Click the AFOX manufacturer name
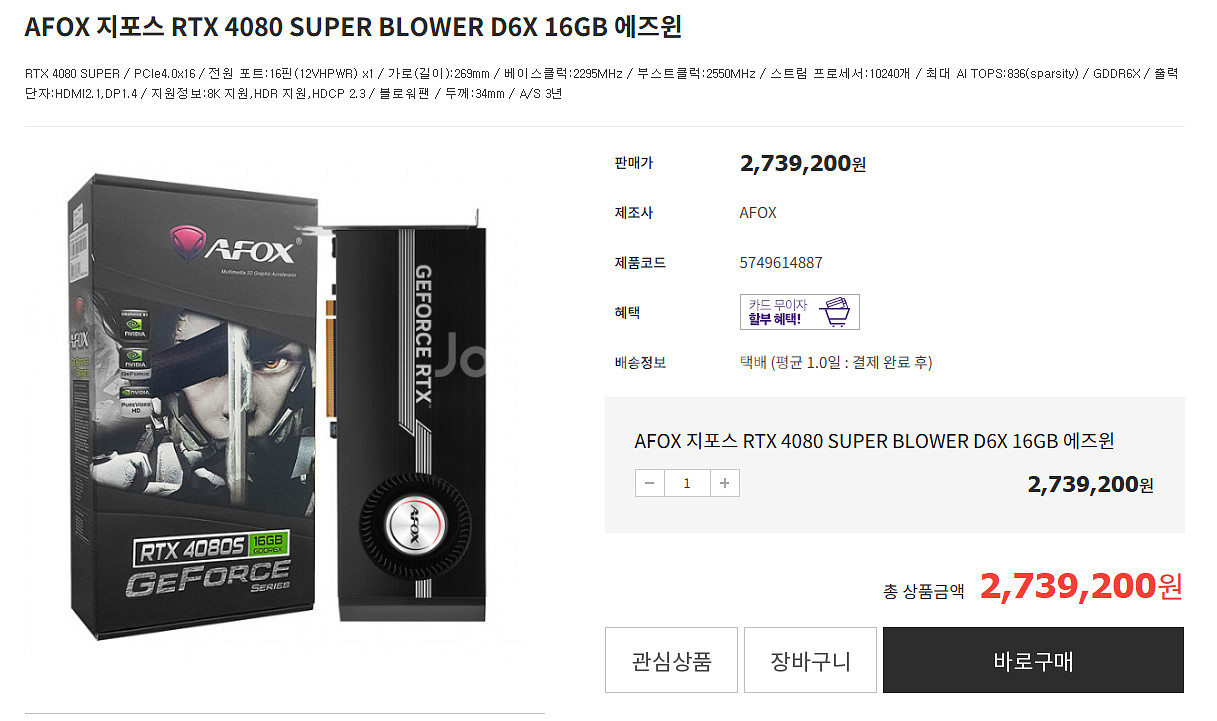1217x721 pixels. (x=758, y=213)
